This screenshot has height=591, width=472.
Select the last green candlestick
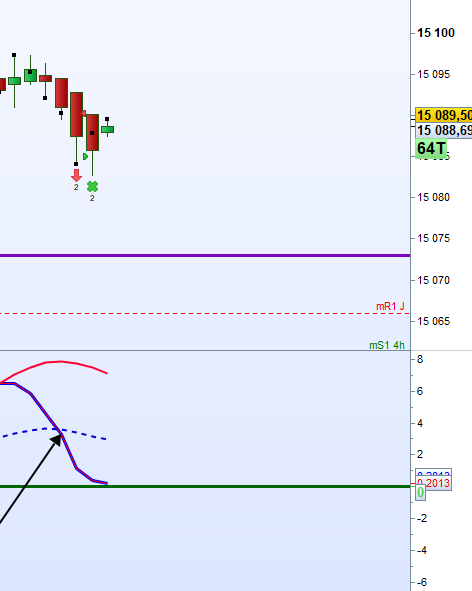pyautogui.click(x=107, y=129)
